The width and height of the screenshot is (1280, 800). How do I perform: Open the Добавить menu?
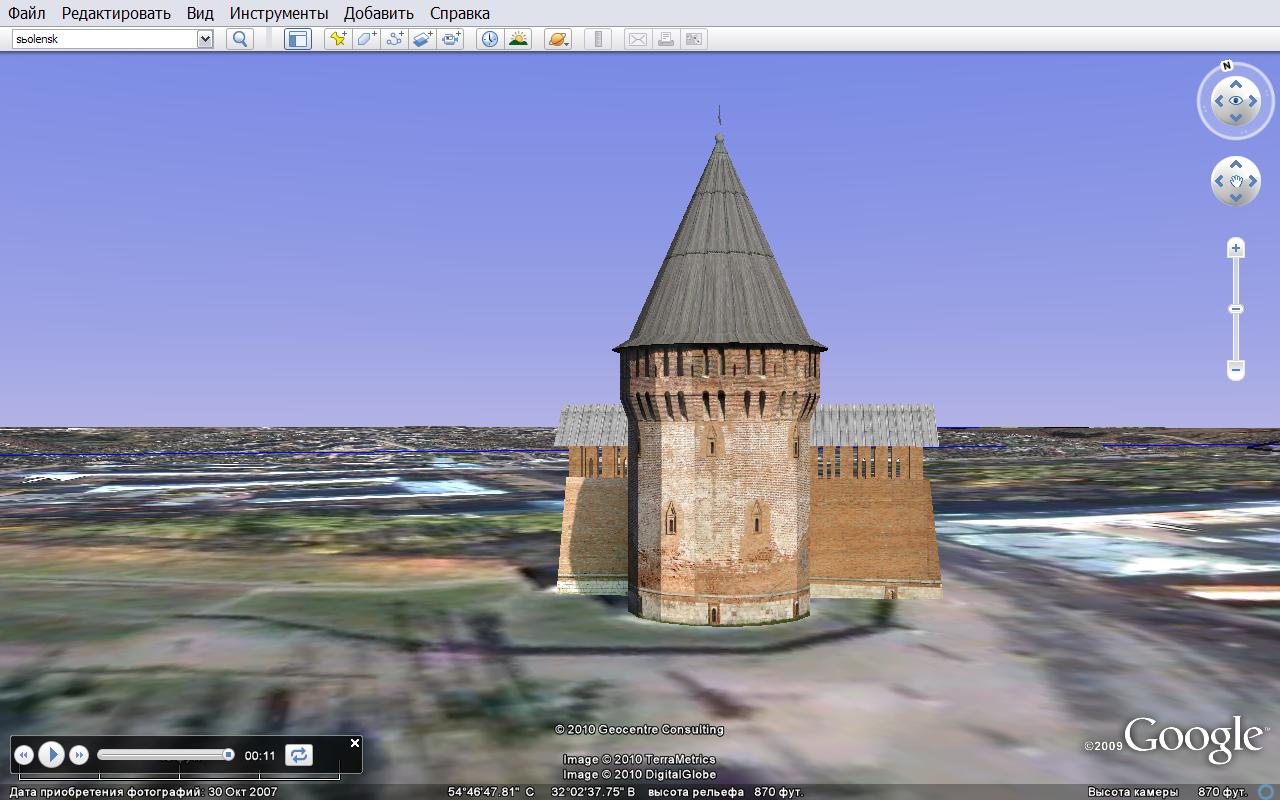(379, 13)
